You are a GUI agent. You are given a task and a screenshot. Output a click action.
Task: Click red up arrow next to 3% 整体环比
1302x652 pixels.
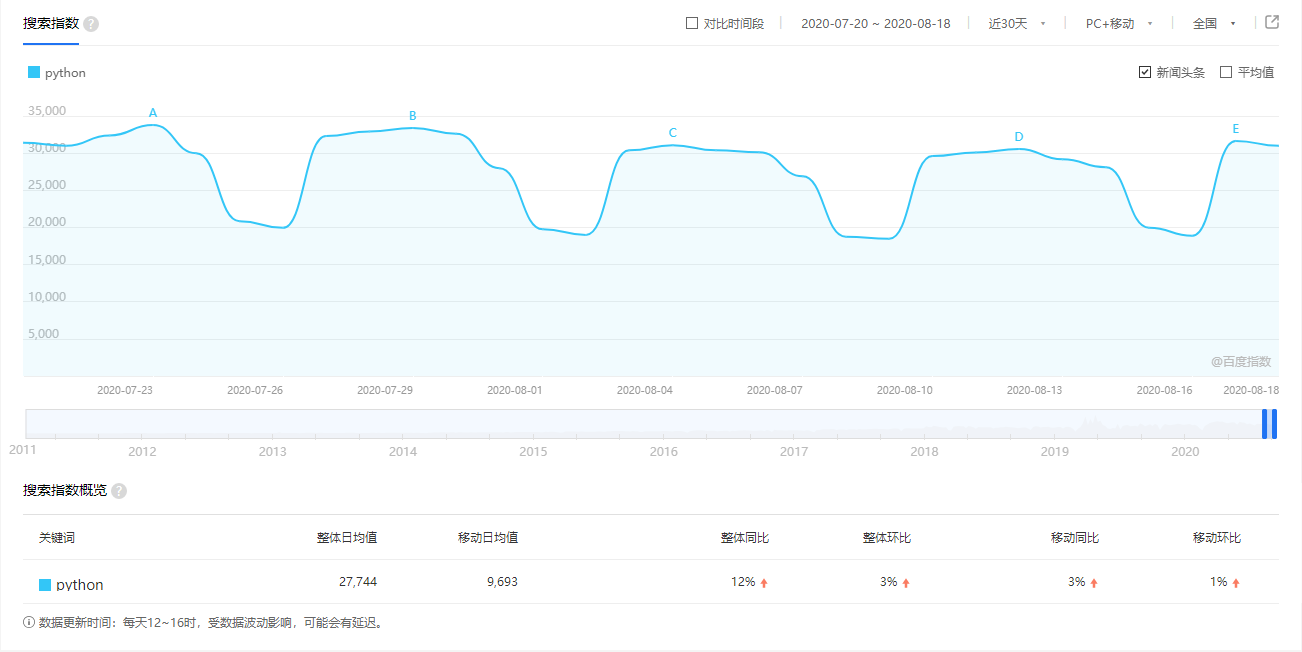tap(906, 583)
